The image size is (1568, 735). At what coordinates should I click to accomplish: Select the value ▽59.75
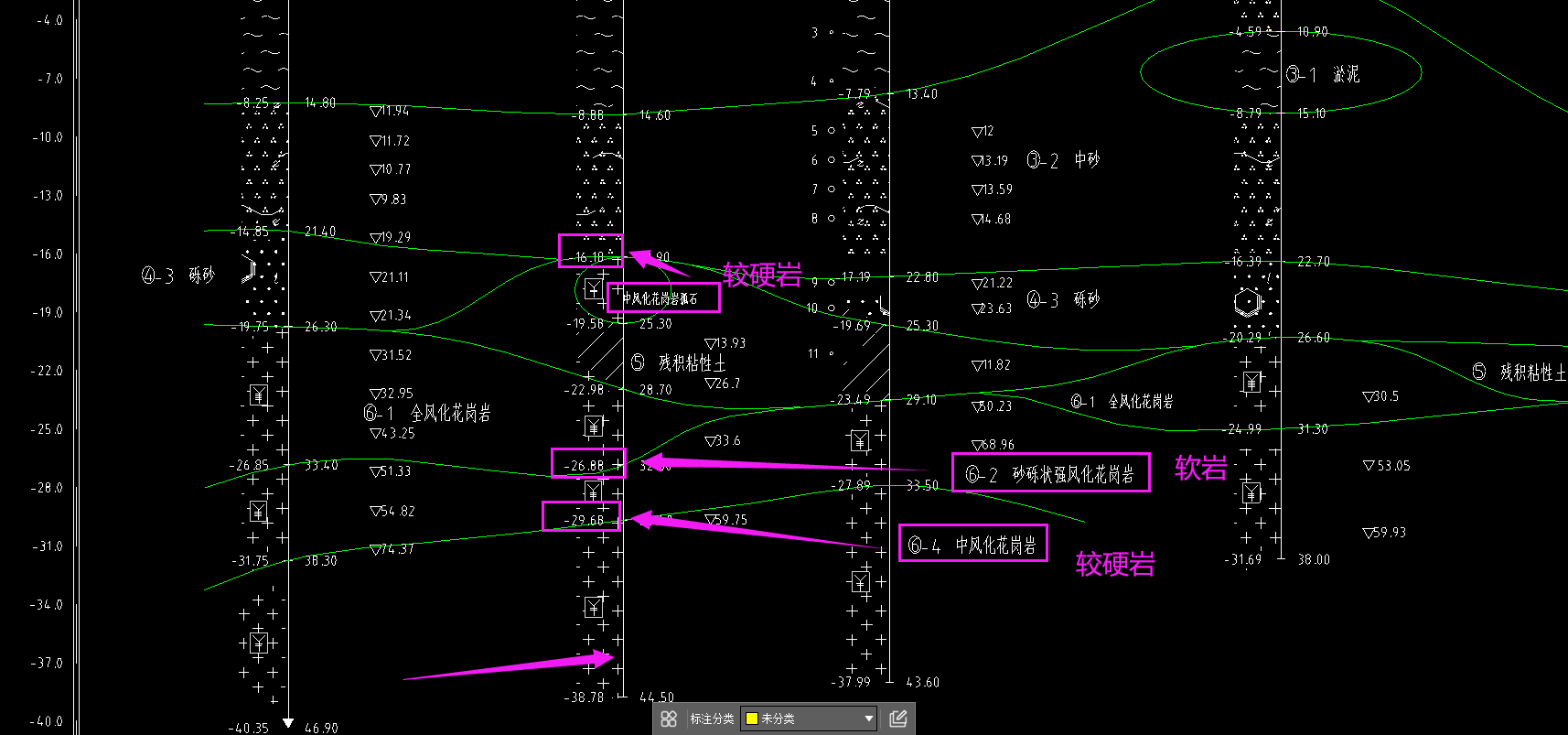[x=726, y=519]
